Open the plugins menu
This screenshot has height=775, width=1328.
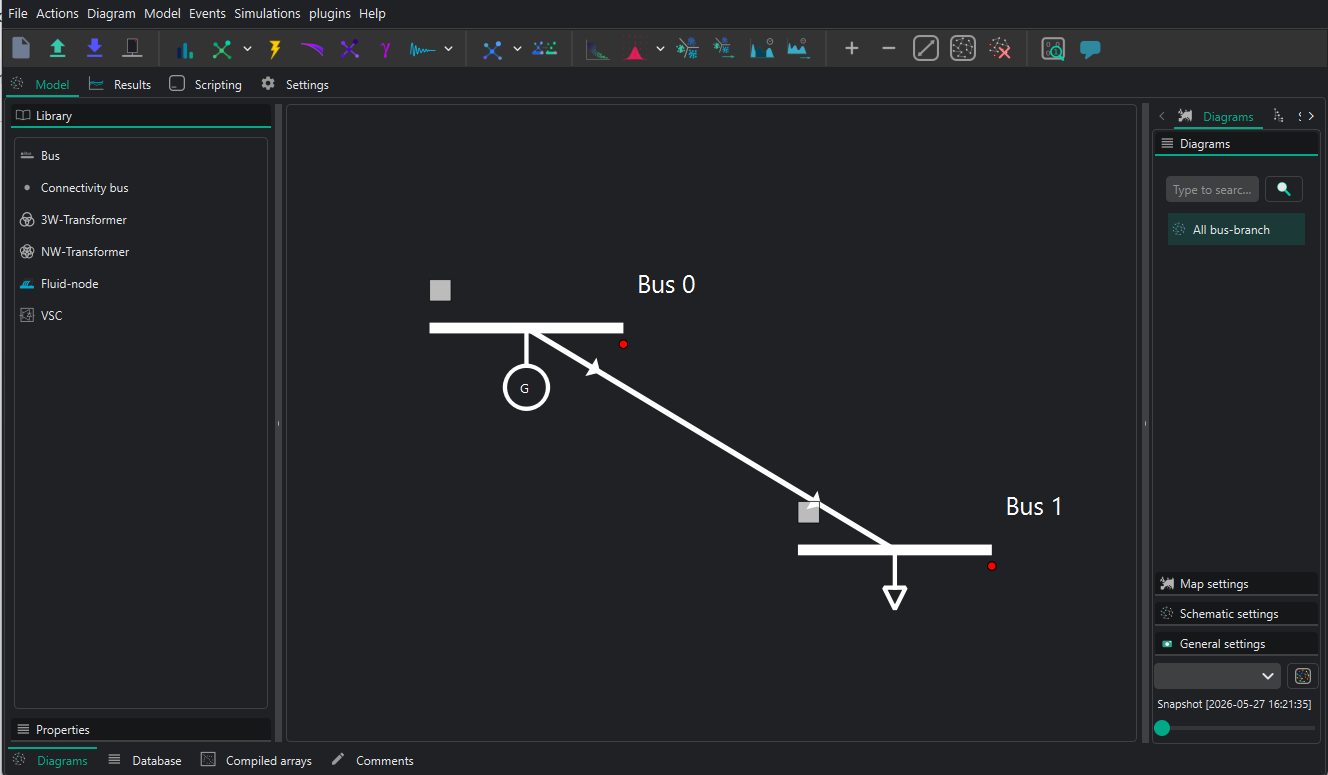pos(330,13)
